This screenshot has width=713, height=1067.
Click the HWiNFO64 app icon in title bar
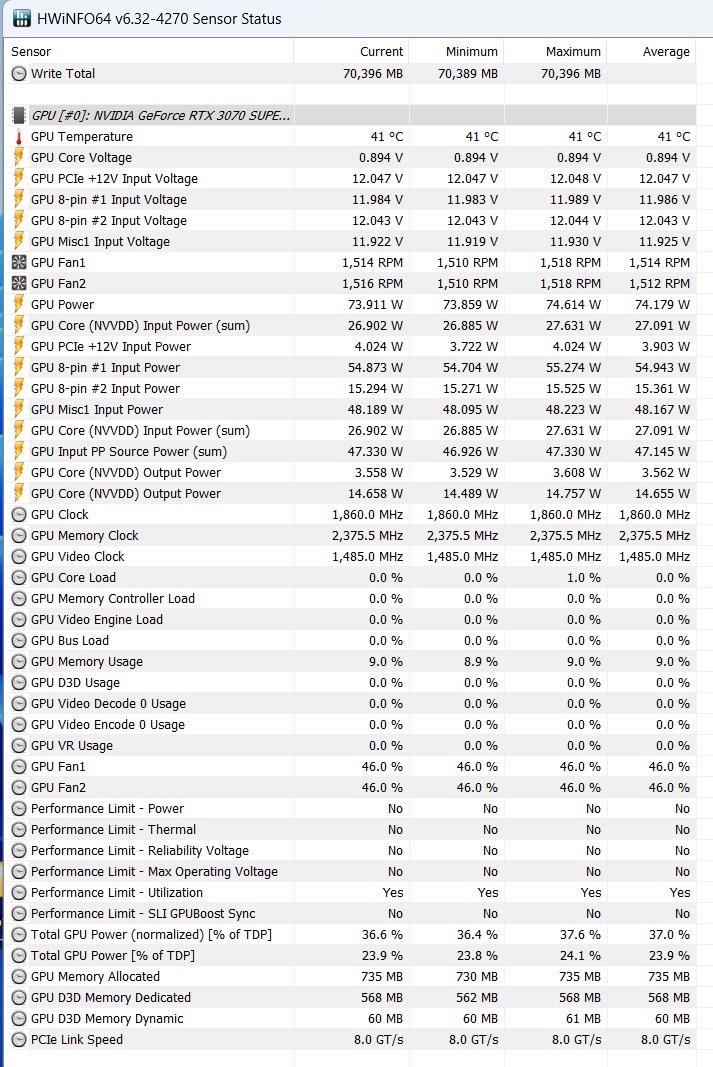tap(22, 18)
